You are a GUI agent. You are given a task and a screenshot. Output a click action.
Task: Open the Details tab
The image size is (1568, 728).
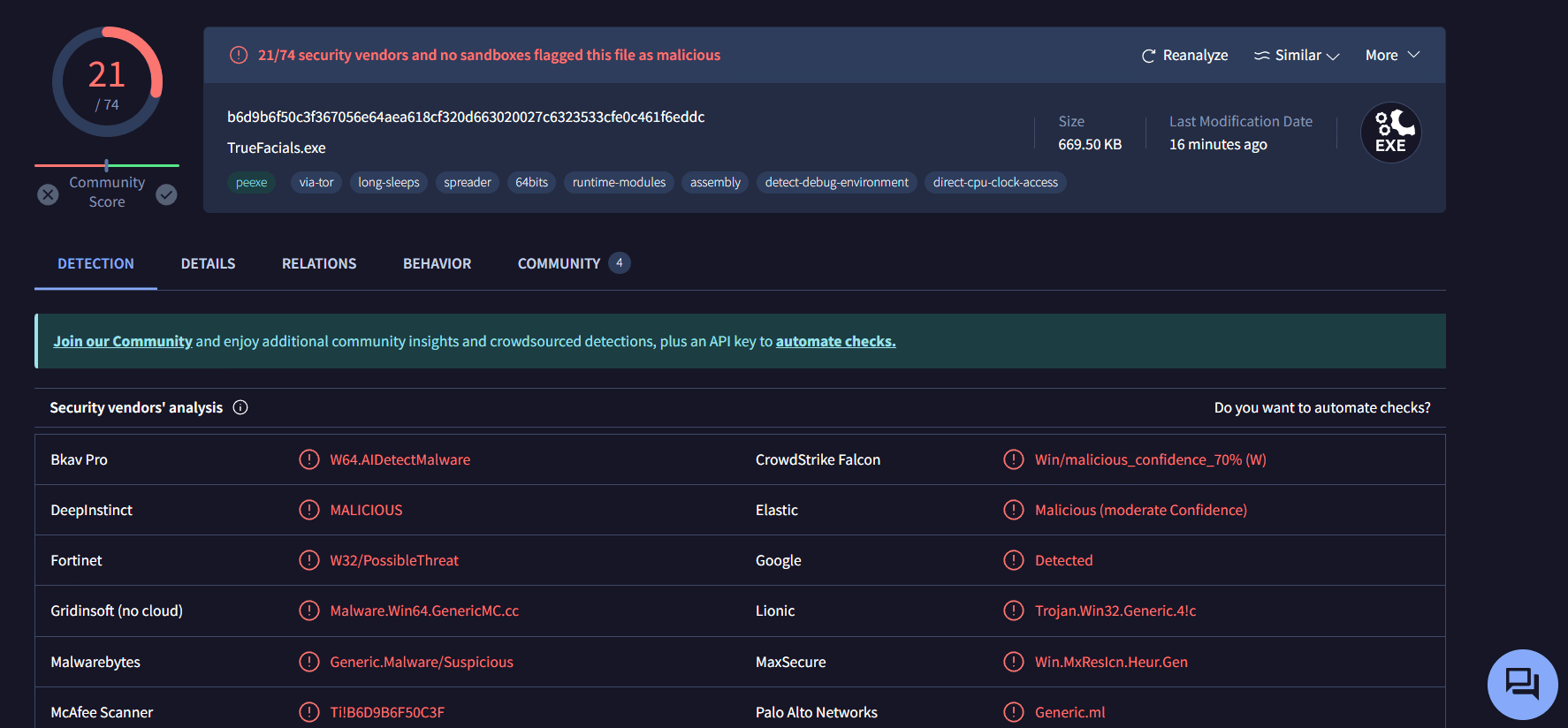tap(208, 263)
